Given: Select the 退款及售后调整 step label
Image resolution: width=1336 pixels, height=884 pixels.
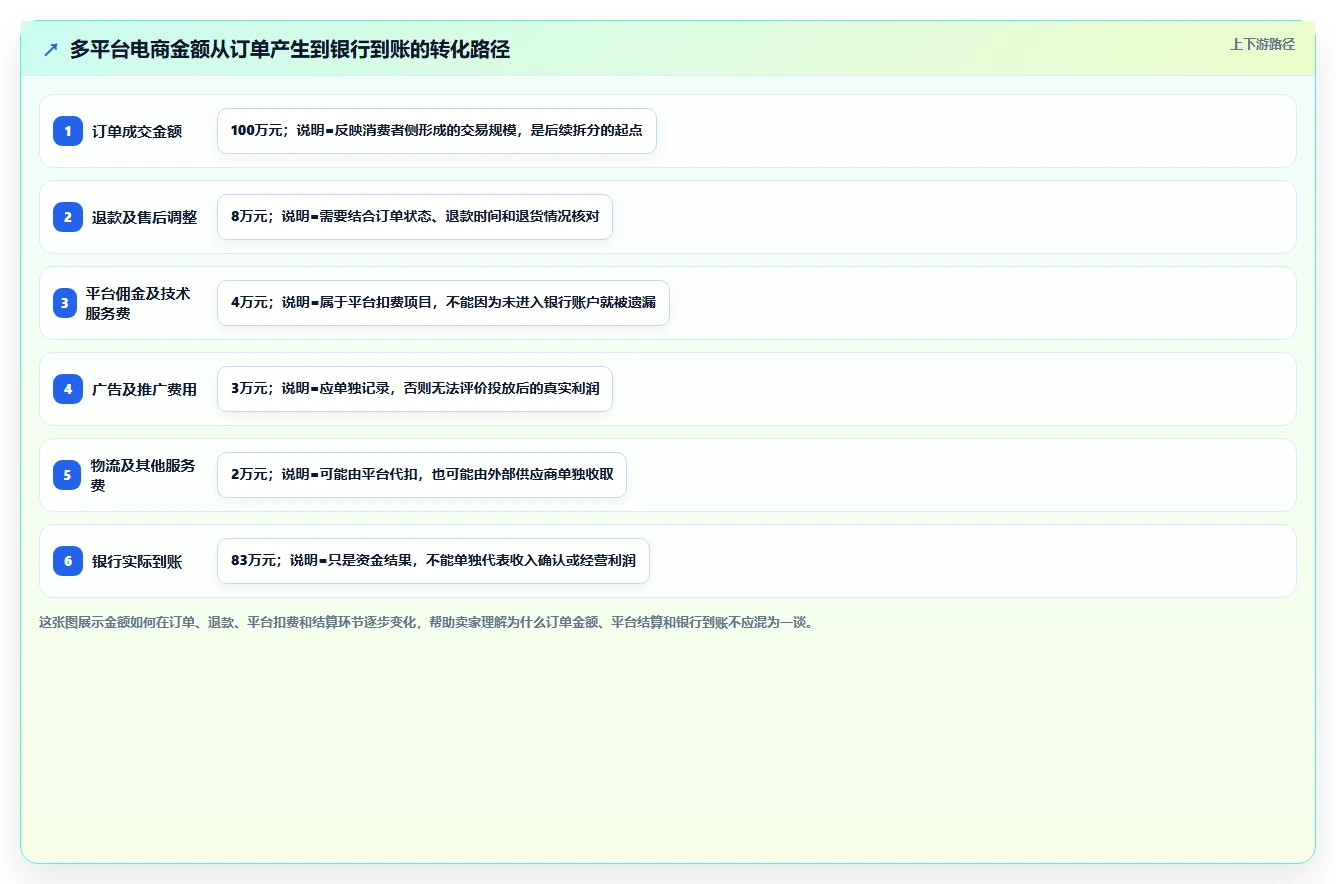Looking at the screenshot, I should tap(145, 217).
